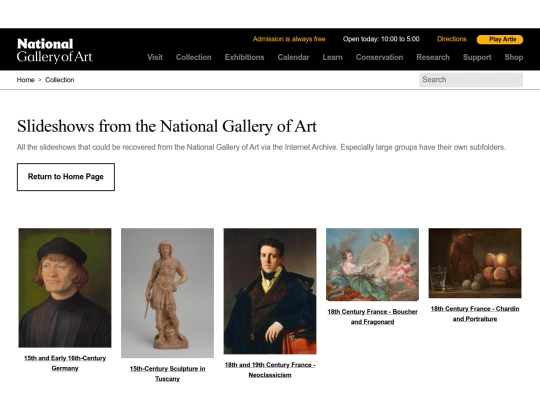This screenshot has height=405, width=540.
Task: Open '18th Century France - Chardin and Portraiture' link
Action: tap(475, 314)
